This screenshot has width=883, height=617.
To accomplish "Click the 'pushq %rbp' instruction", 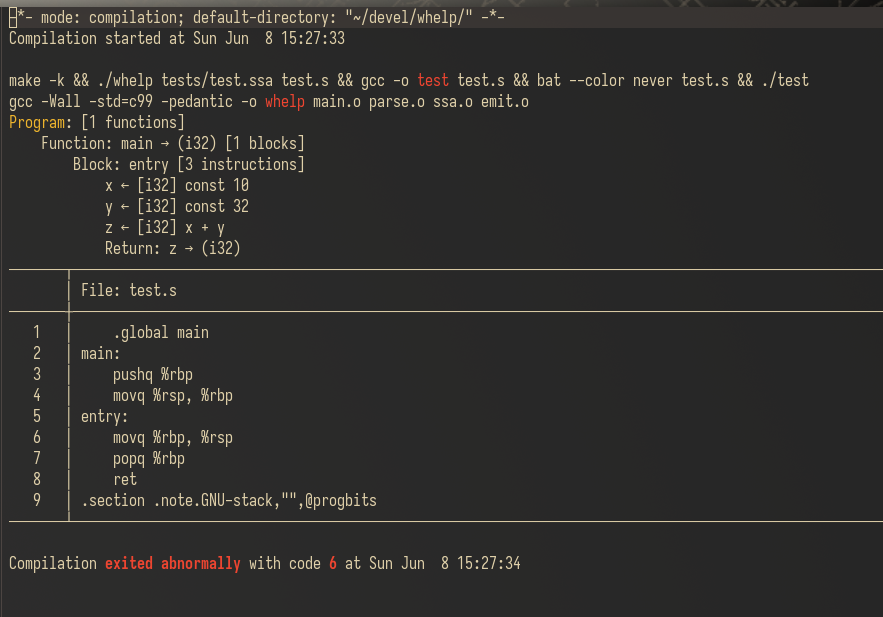I will (153, 374).
